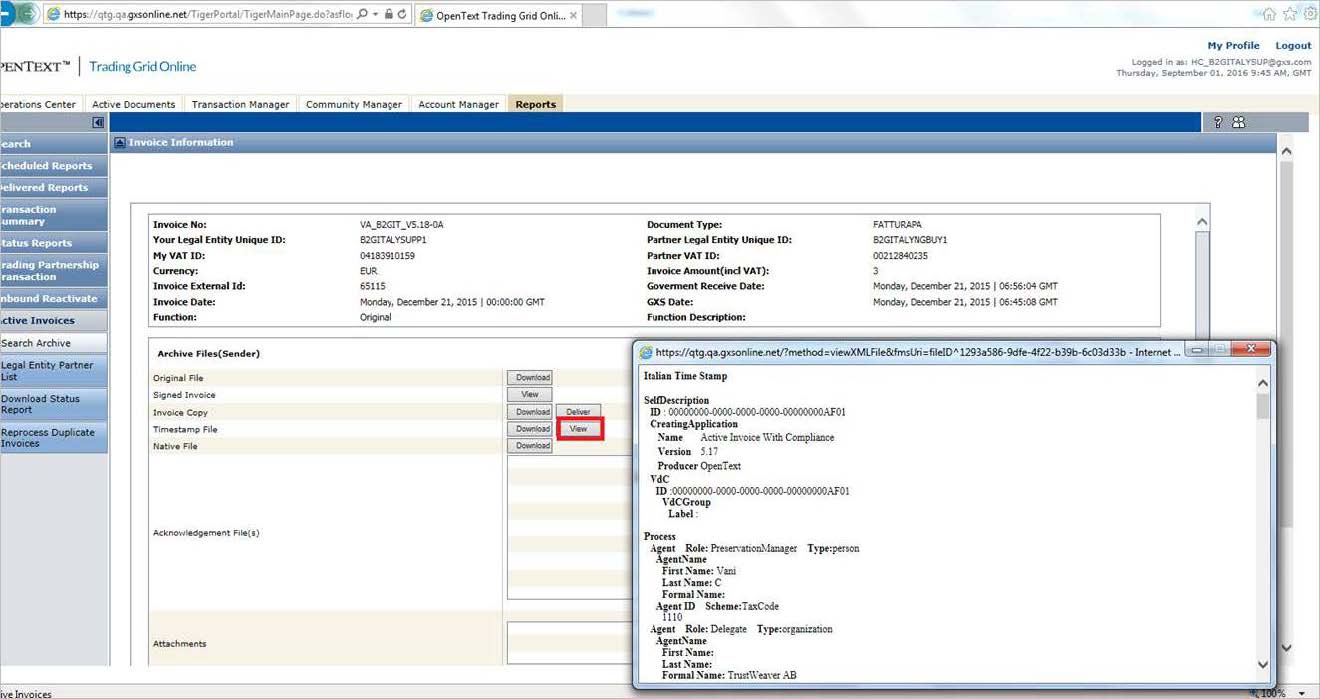Open the Search Archive sidebar item

53,343
